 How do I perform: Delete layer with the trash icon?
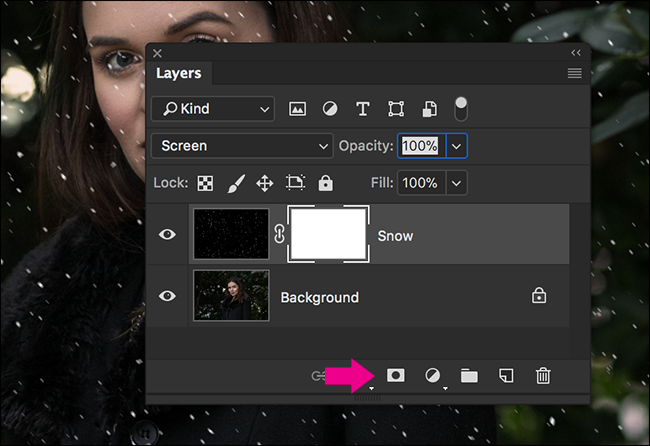pyautogui.click(x=543, y=376)
